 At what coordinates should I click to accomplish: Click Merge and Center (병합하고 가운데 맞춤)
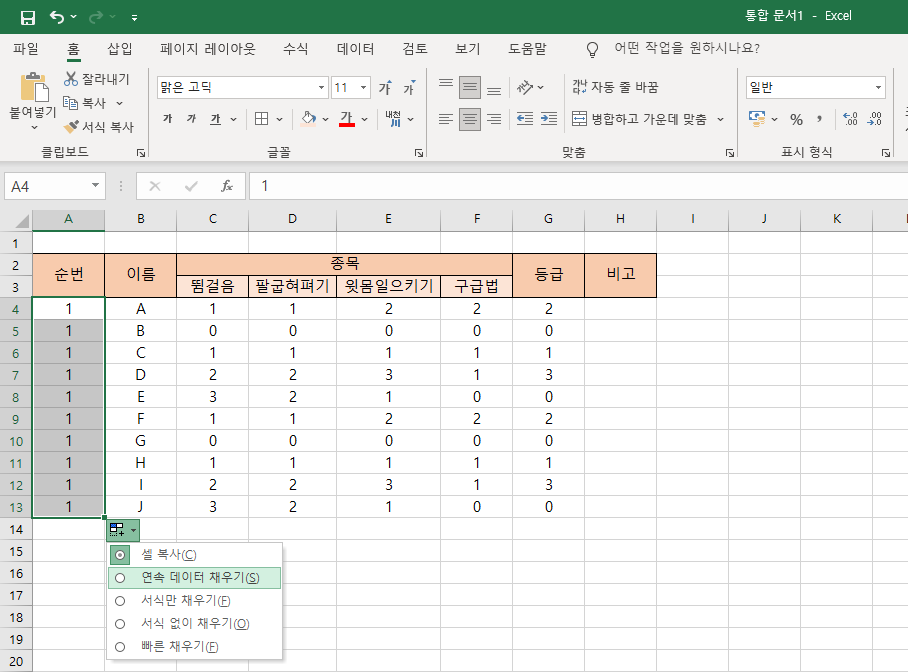639,119
